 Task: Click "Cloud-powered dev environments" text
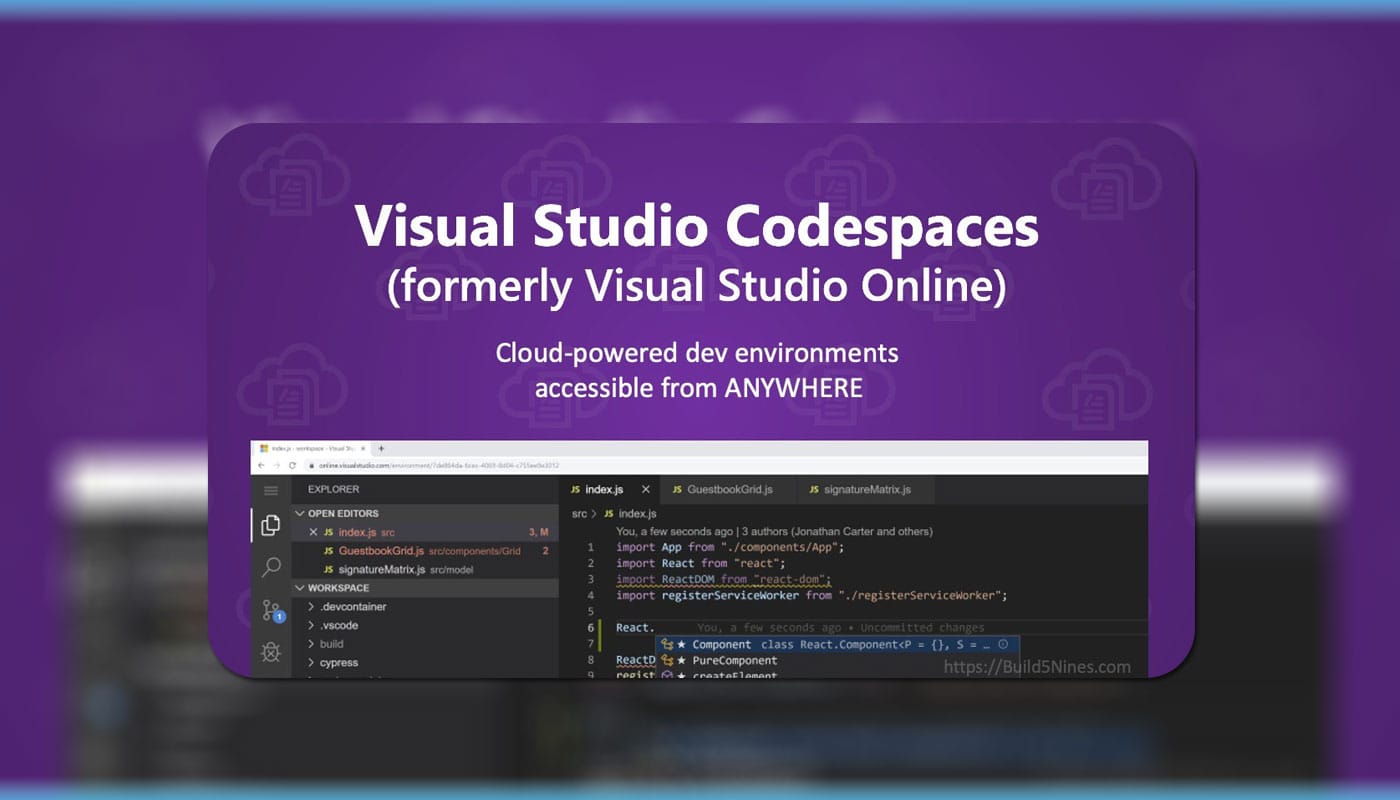click(x=697, y=353)
